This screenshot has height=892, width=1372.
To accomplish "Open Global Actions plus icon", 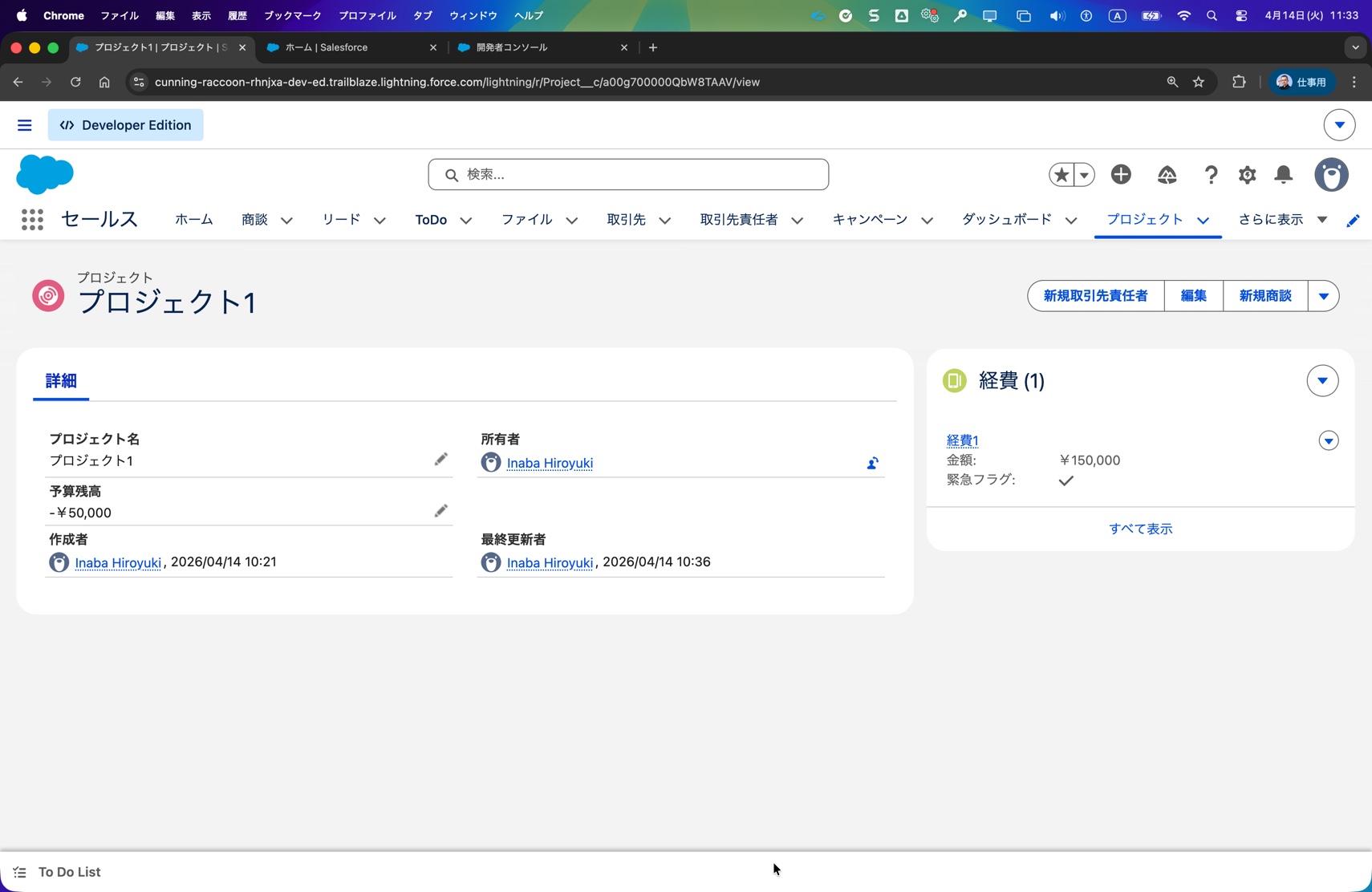I will 1121,175.
